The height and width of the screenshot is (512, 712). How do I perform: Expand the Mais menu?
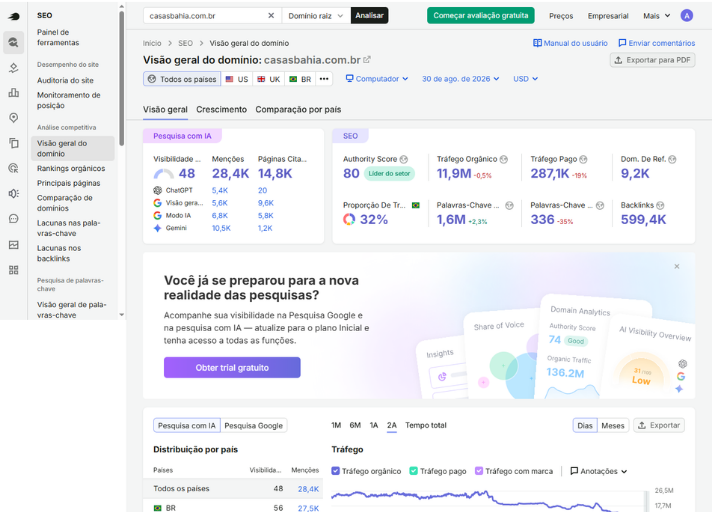coord(656,15)
